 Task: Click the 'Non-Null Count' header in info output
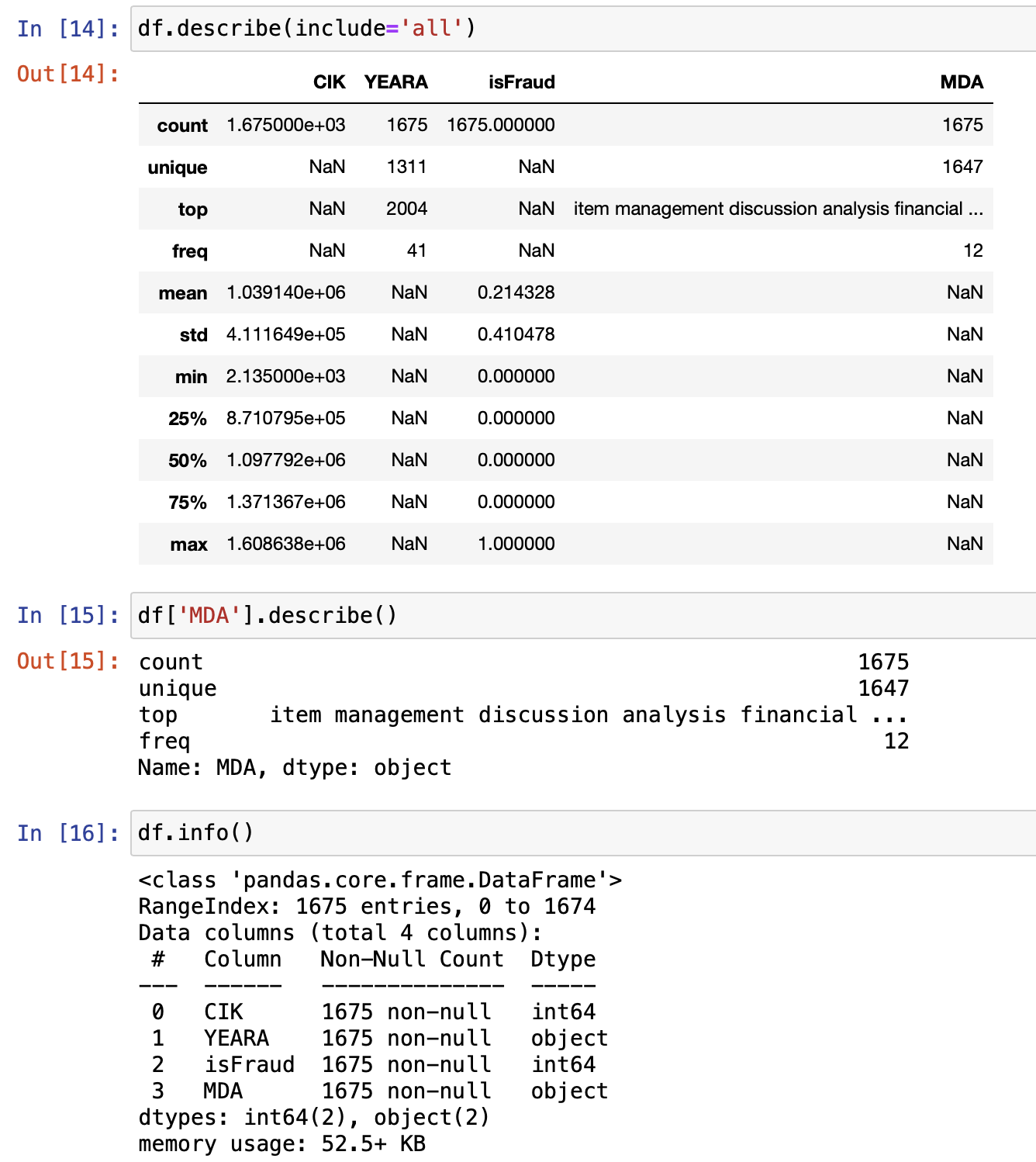[413, 960]
